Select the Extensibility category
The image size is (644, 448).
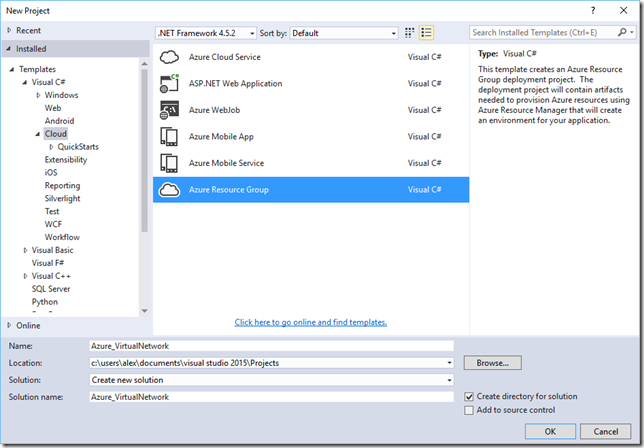point(66,160)
